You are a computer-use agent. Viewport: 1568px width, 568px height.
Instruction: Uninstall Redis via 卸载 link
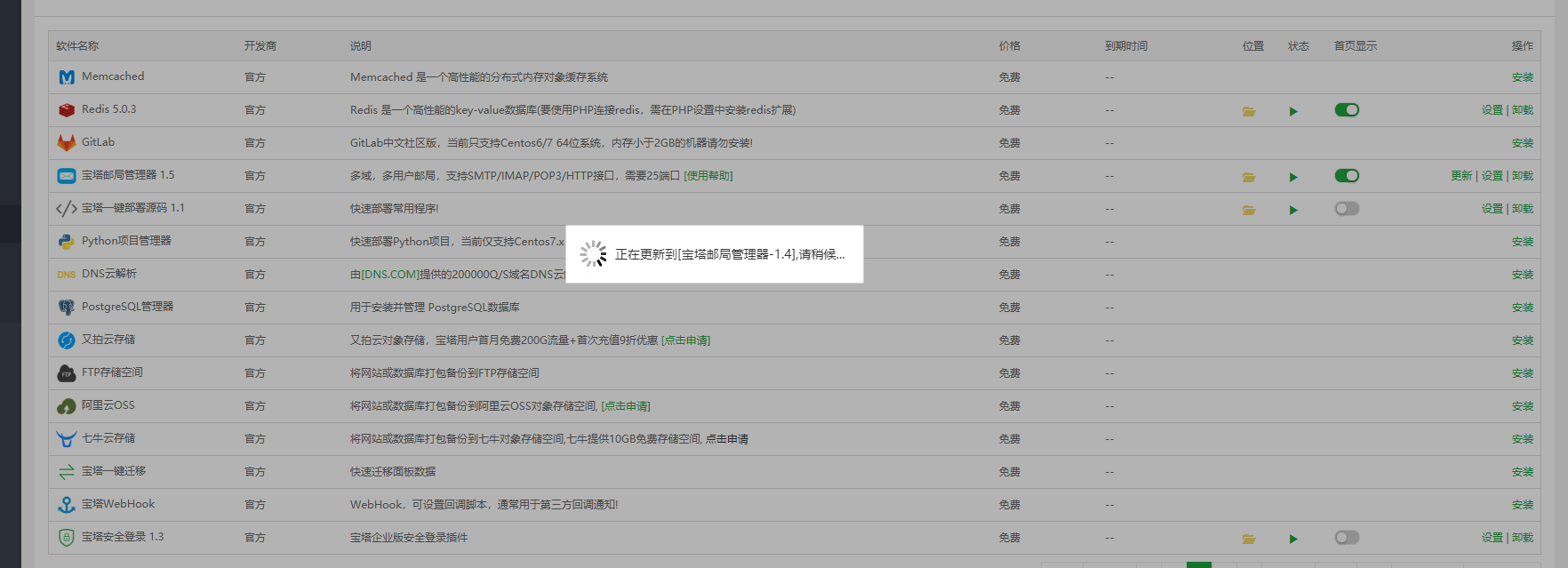[x=1523, y=110]
